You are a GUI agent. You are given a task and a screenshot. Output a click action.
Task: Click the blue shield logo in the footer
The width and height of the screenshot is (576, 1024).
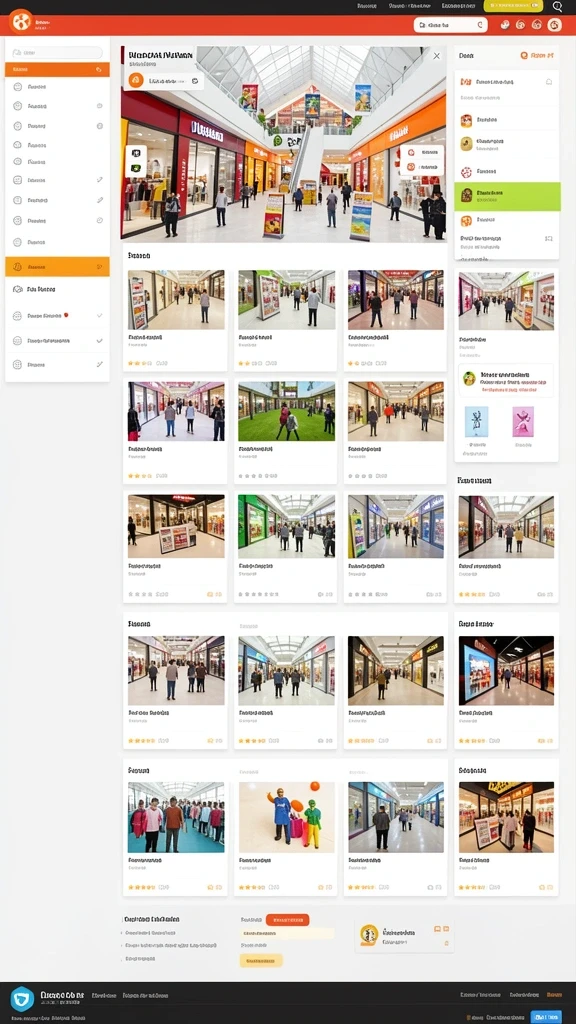point(22,999)
